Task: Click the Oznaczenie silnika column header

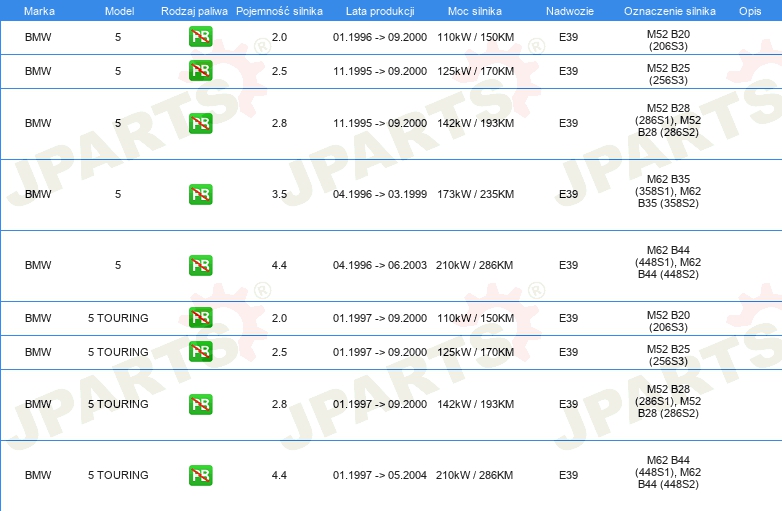Action: tap(670, 11)
